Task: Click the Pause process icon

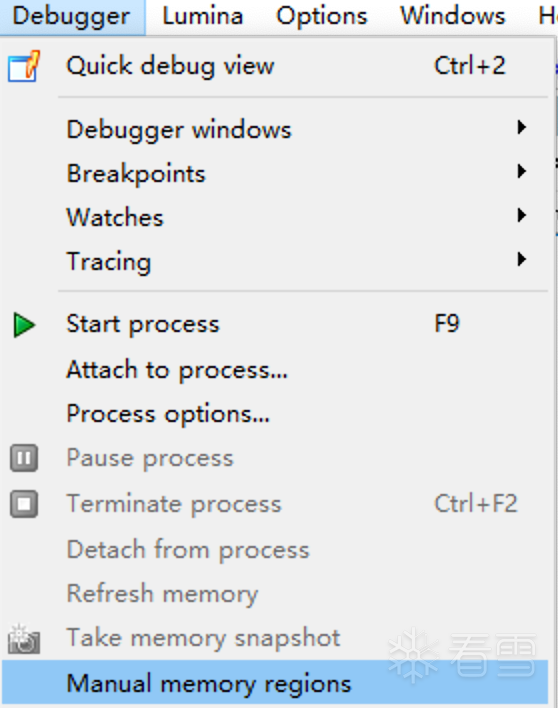Action: (x=24, y=458)
